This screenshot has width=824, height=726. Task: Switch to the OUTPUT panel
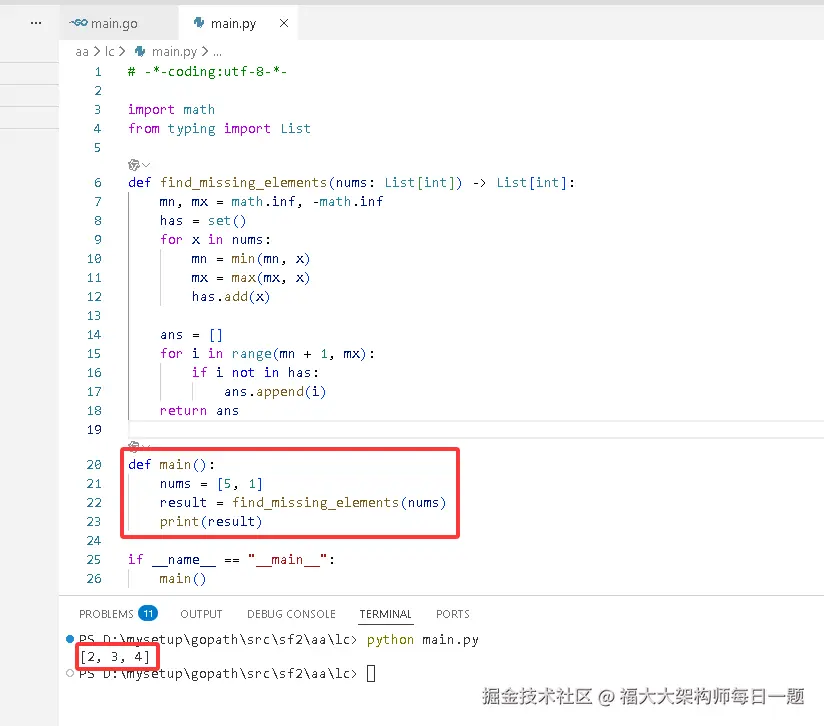pos(201,614)
